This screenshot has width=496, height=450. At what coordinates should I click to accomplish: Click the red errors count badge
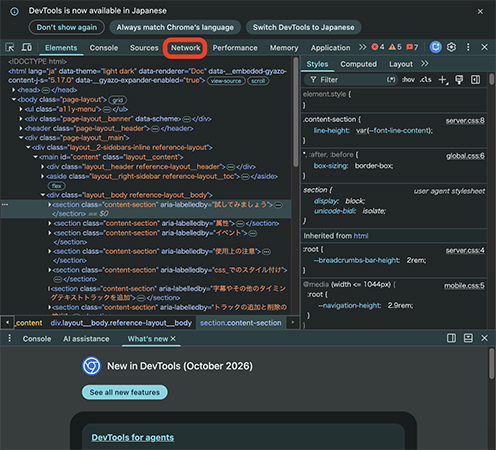tap(378, 47)
